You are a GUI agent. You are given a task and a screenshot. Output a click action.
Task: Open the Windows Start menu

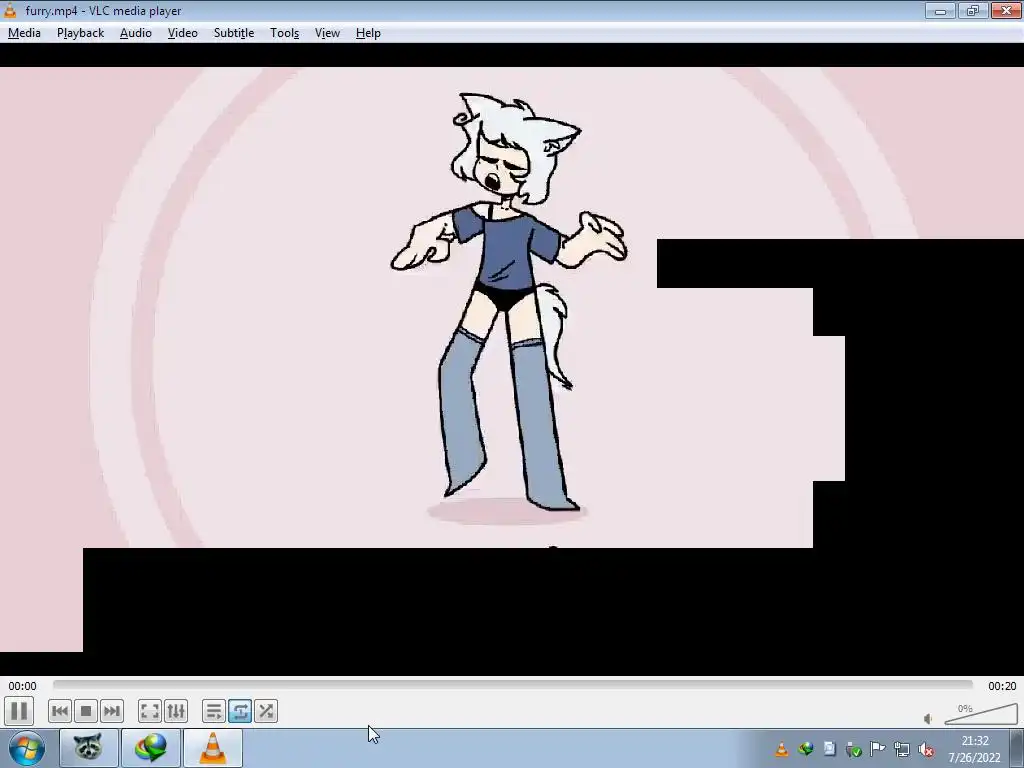tap(27, 748)
